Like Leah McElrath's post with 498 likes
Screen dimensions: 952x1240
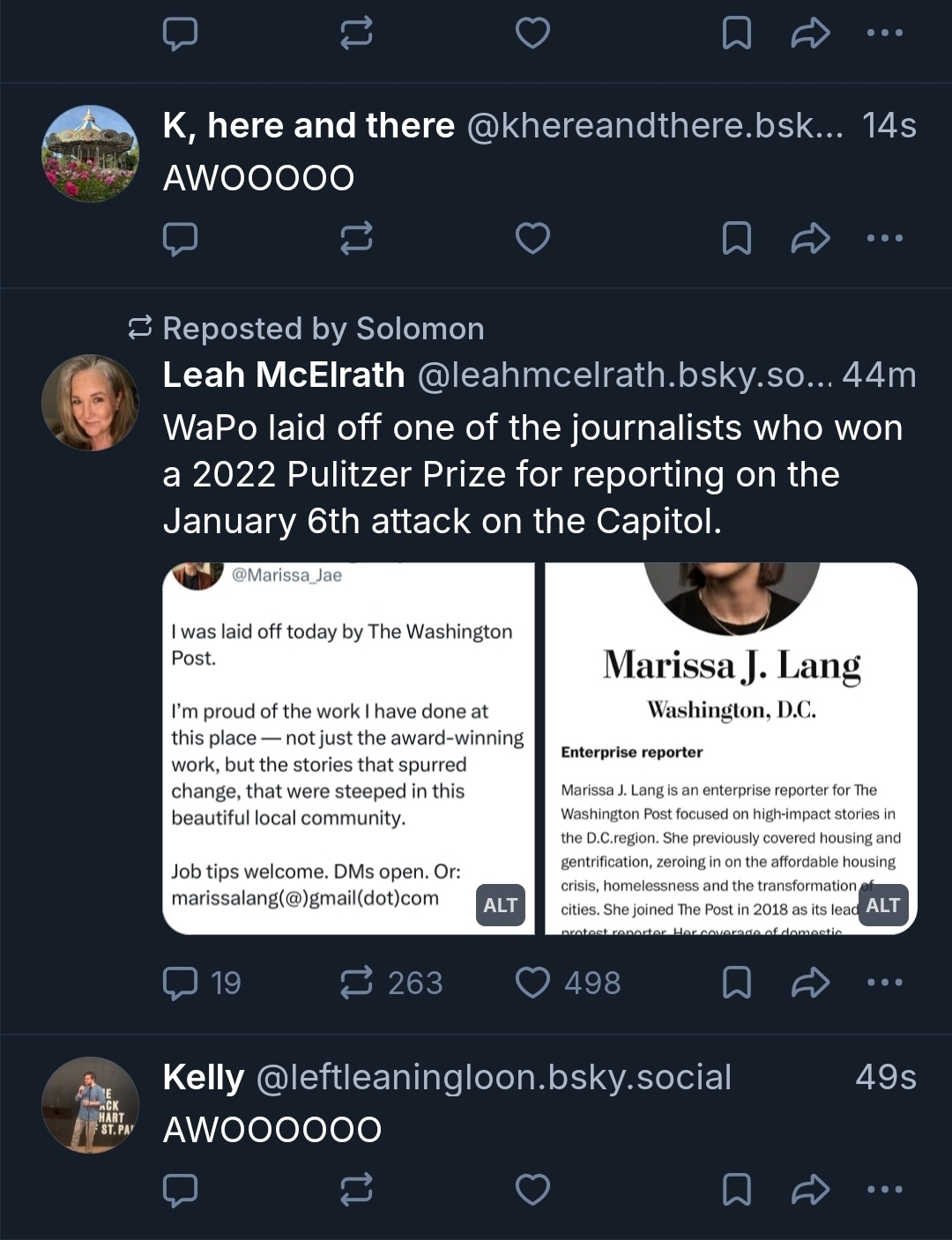(x=532, y=983)
